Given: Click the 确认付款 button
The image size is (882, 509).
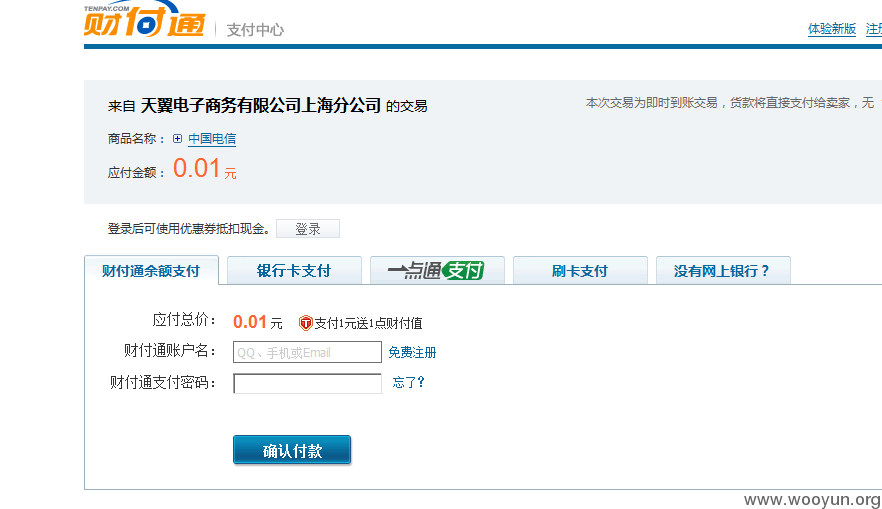Looking at the screenshot, I should click(292, 450).
